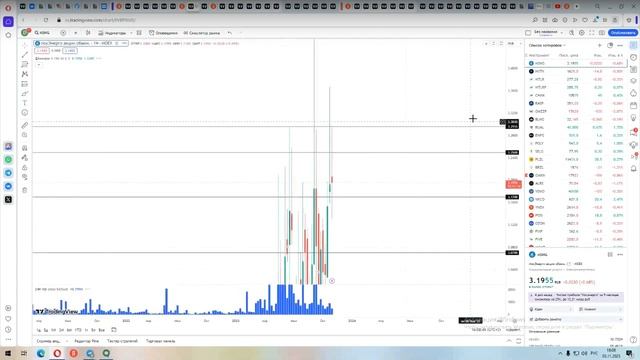
Task: Select the RUAL row in watchlist
Action: coord(576,127)
